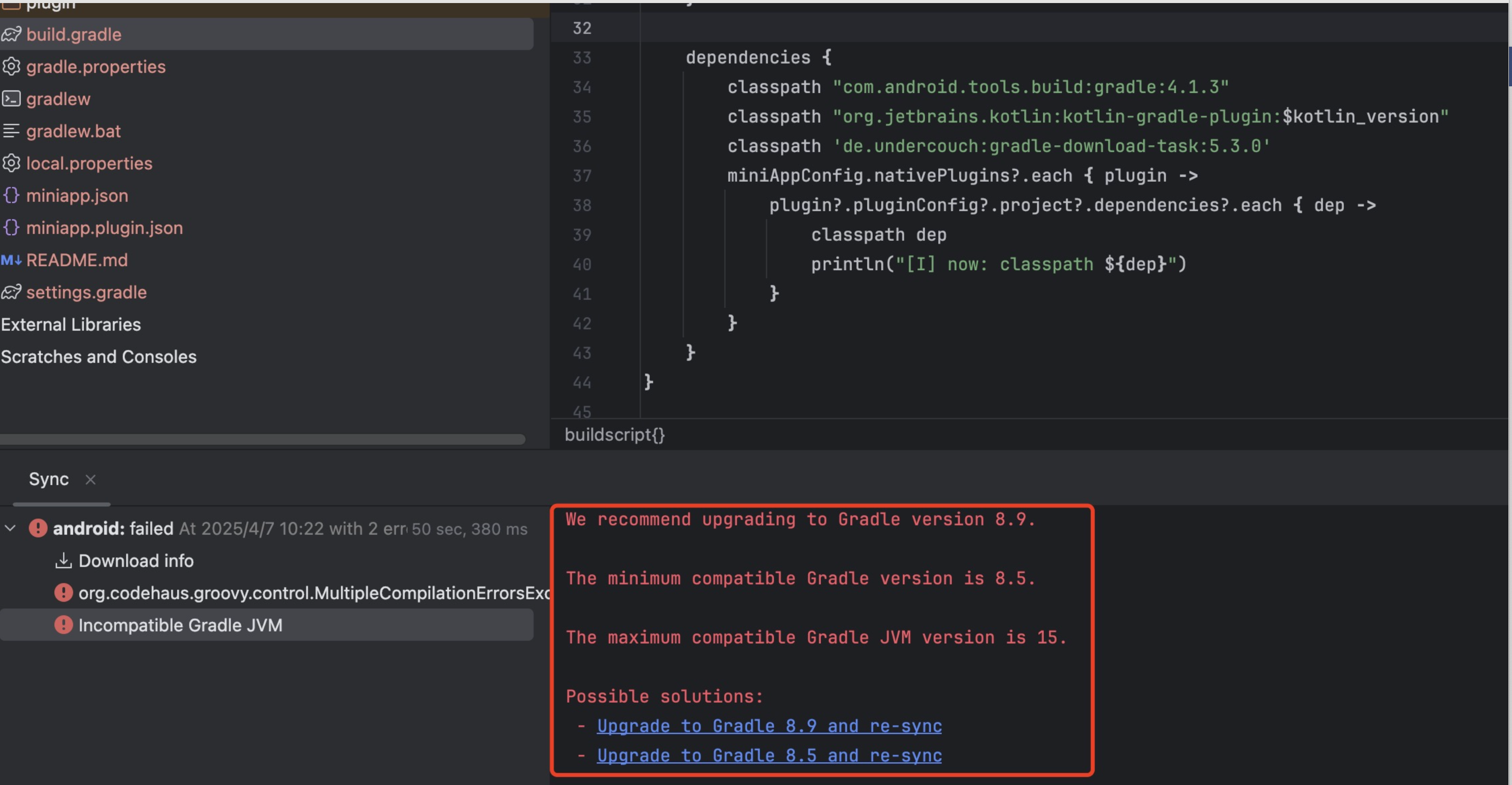The width and height of the screenshot is (1512, 785).
Task: Click the buildscript{} breadcrumb
Action: [614, 435]
